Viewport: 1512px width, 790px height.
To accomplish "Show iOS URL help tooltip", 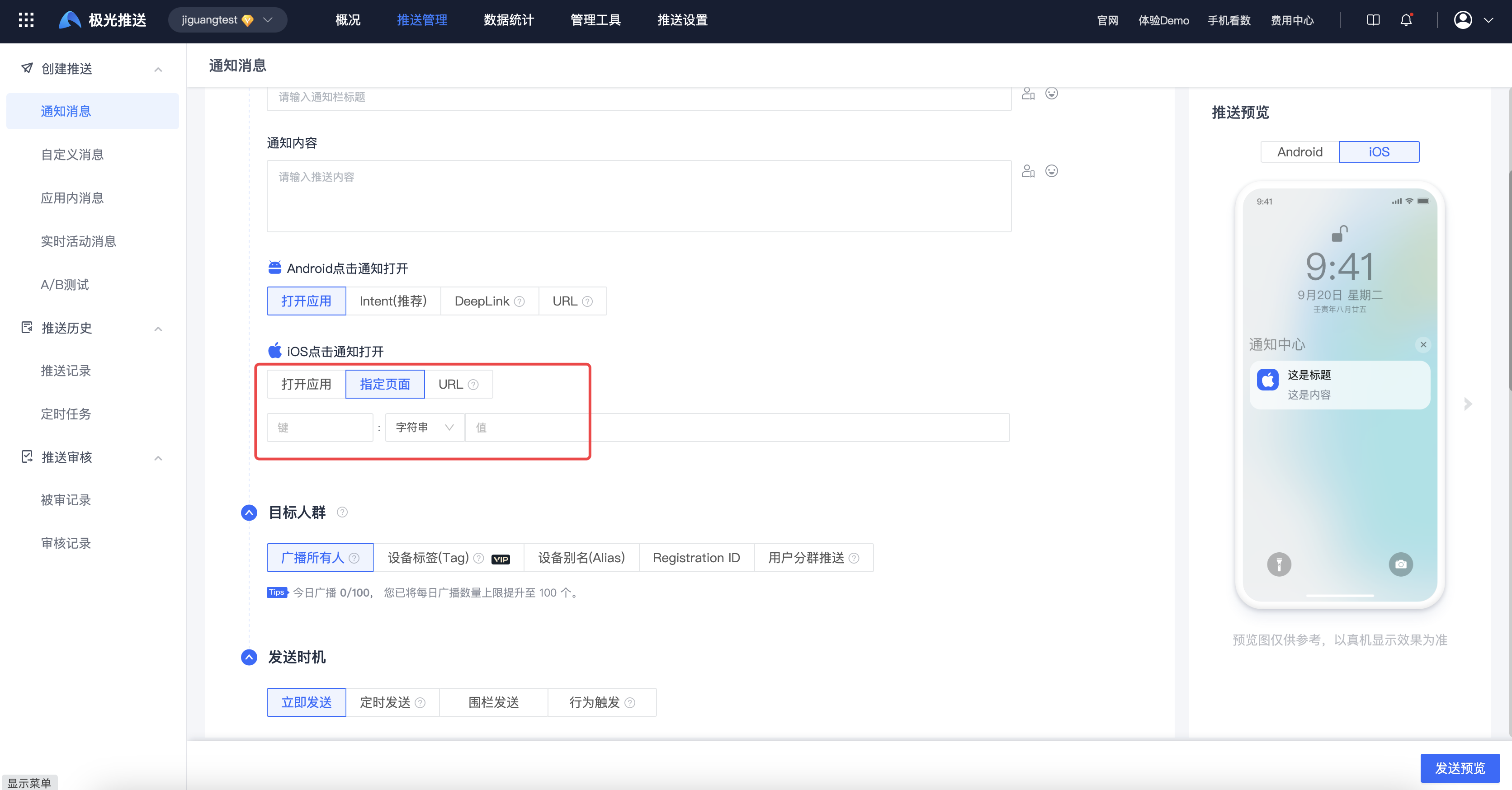I will pyautogui.click(x=473, y=385).
